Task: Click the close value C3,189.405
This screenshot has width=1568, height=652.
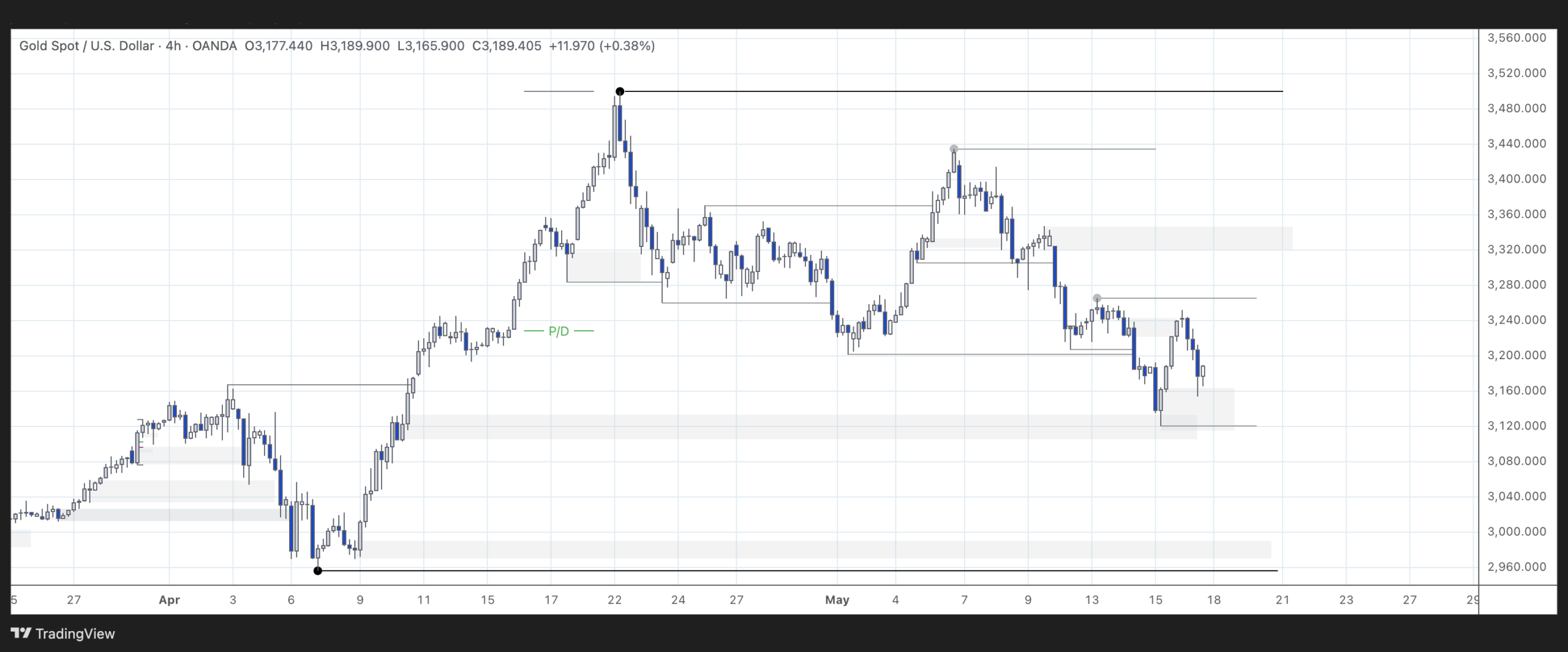Action: [x=507, y=46]
